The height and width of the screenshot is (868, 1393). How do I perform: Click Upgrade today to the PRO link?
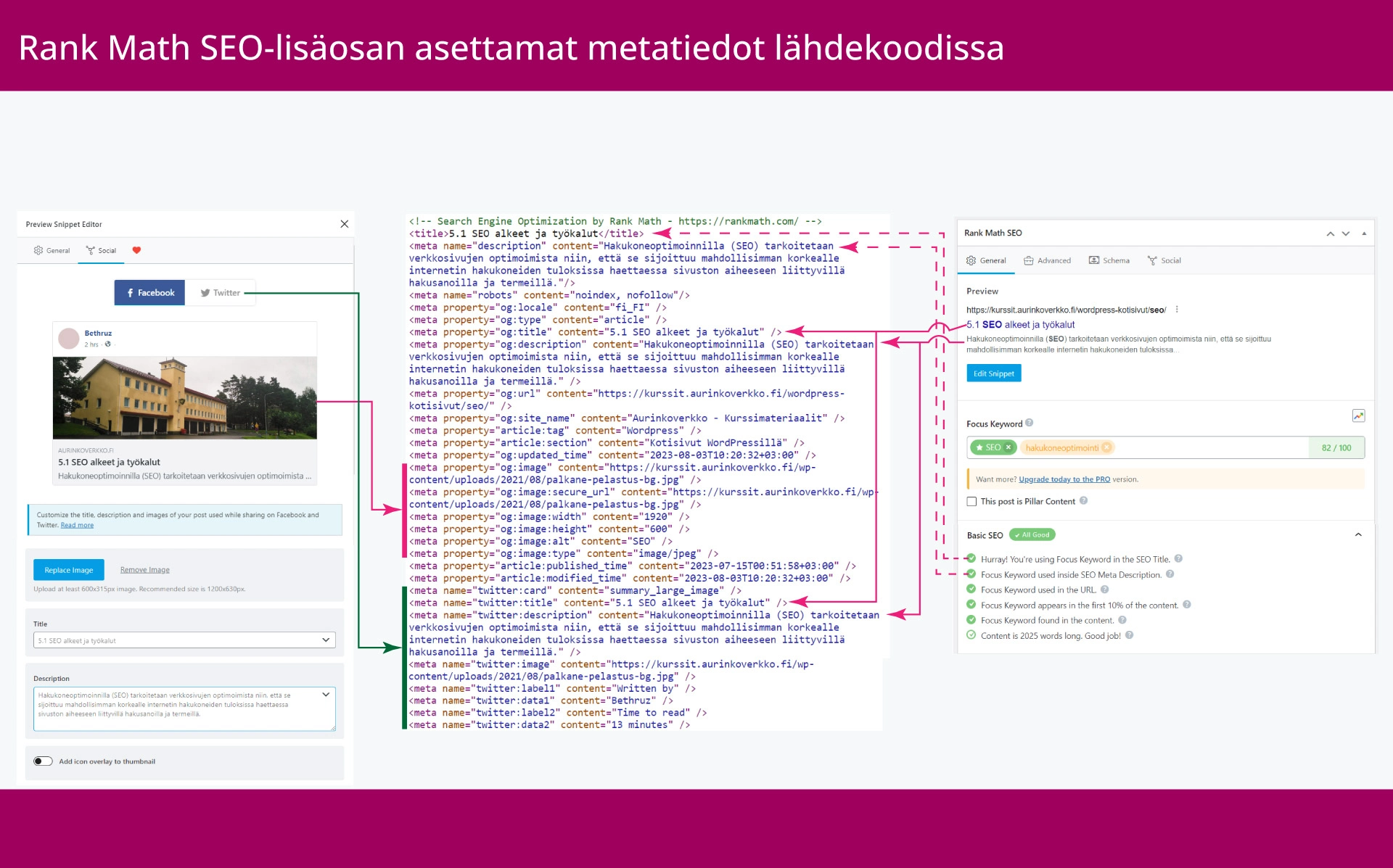(x=1064, y=479)
